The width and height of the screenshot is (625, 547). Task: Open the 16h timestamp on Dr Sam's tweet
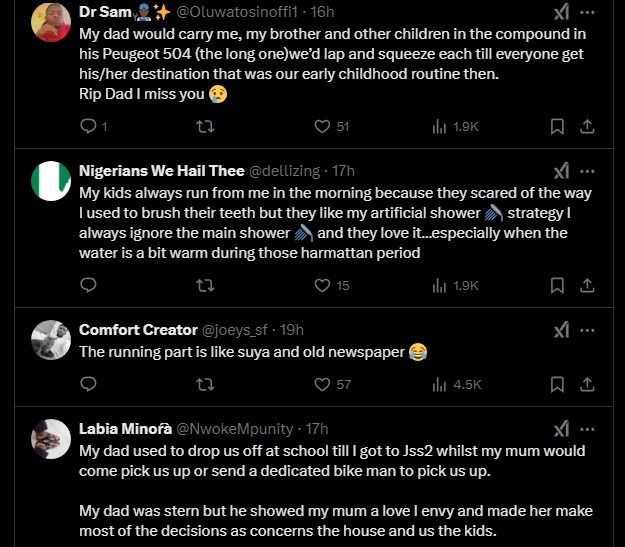tap(321, 12)
